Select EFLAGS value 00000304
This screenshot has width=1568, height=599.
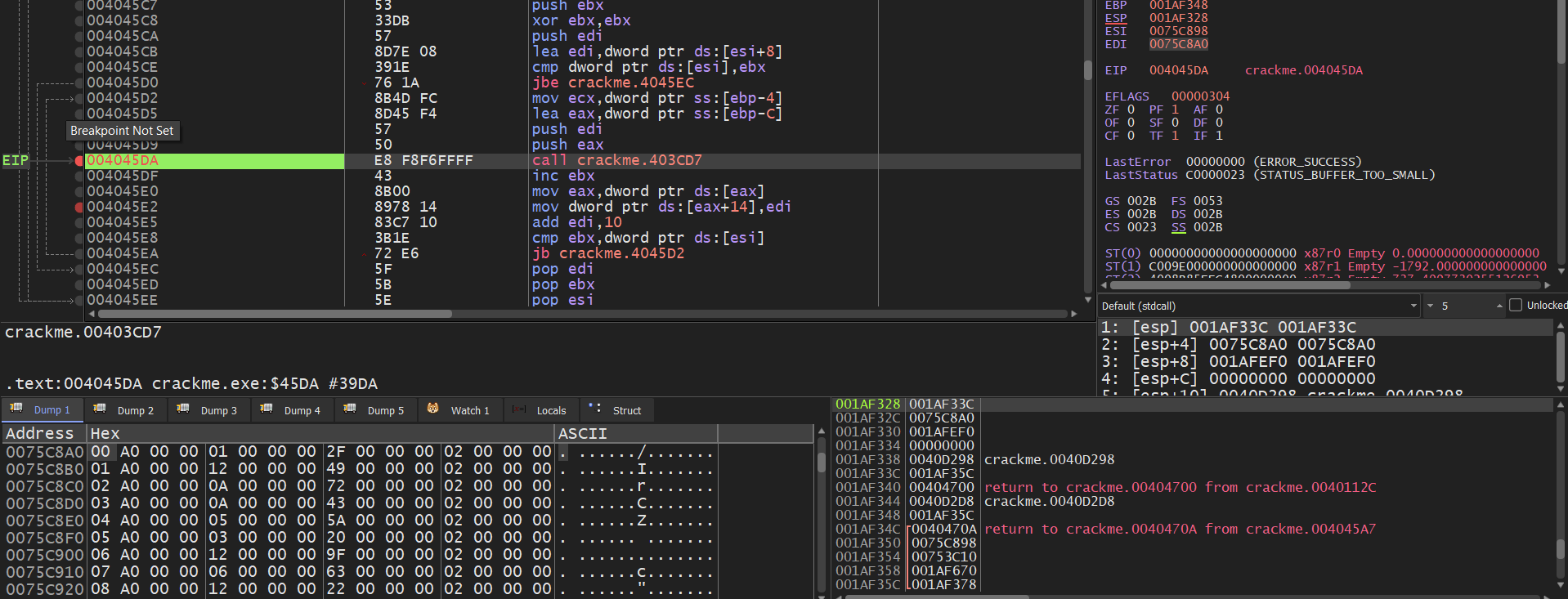click(x=1200, y=96)
